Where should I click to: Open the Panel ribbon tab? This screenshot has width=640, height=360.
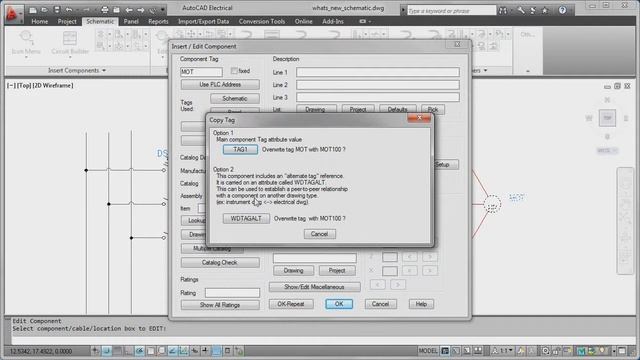(131, 22)
